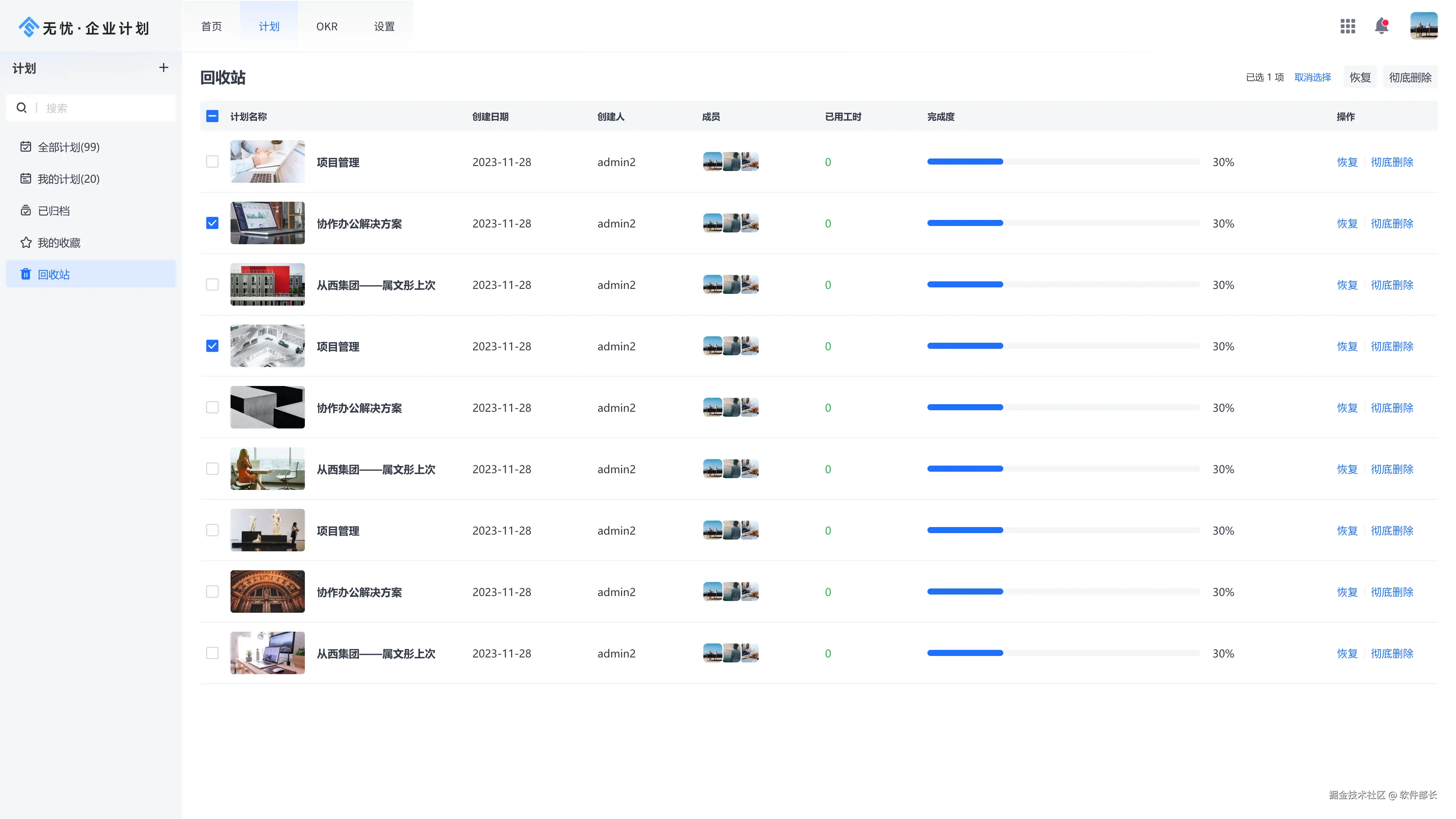Open 我的收藏 star item

59,243
